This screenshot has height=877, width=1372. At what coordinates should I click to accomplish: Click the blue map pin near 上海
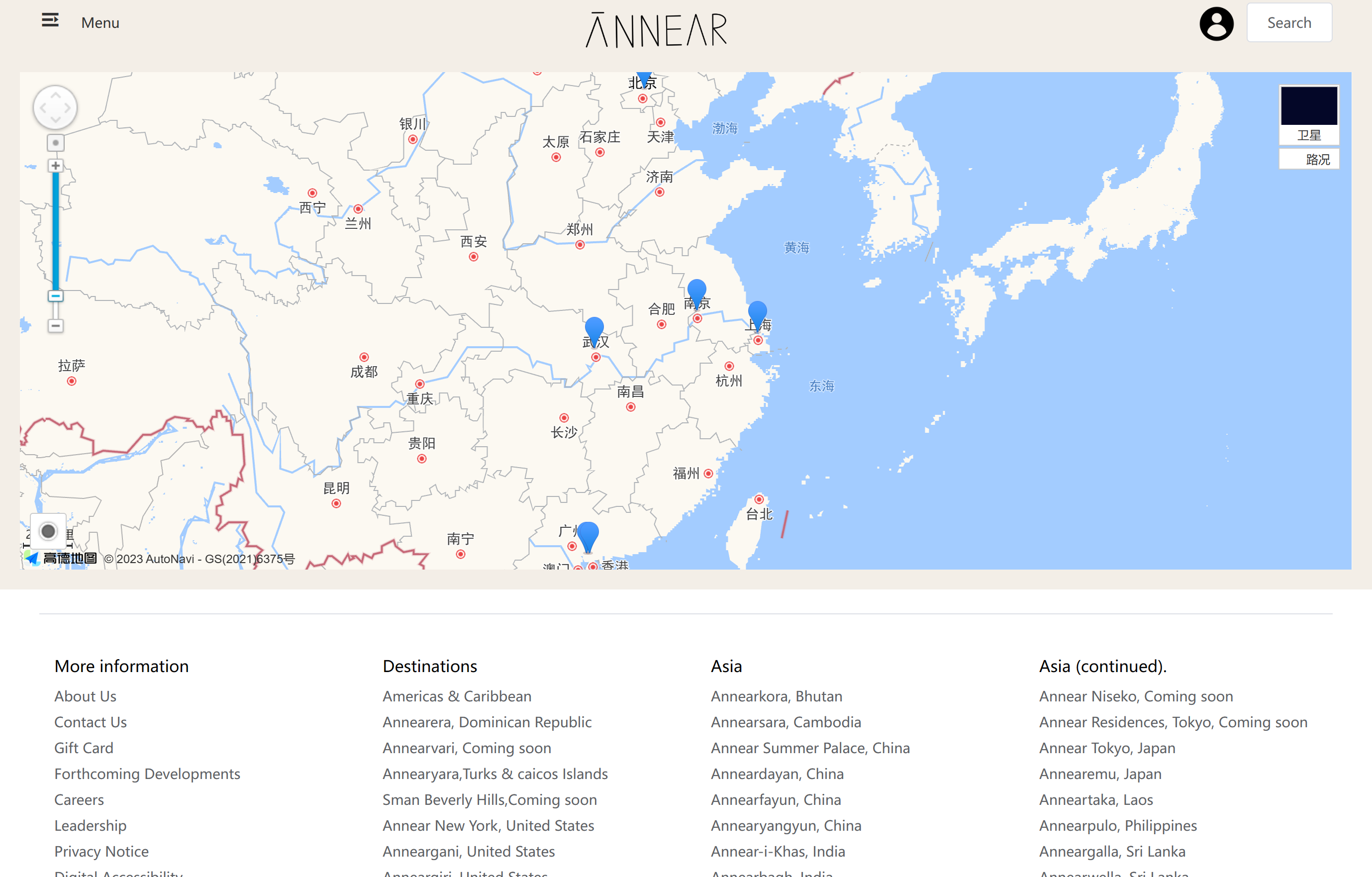click(757, 316)
